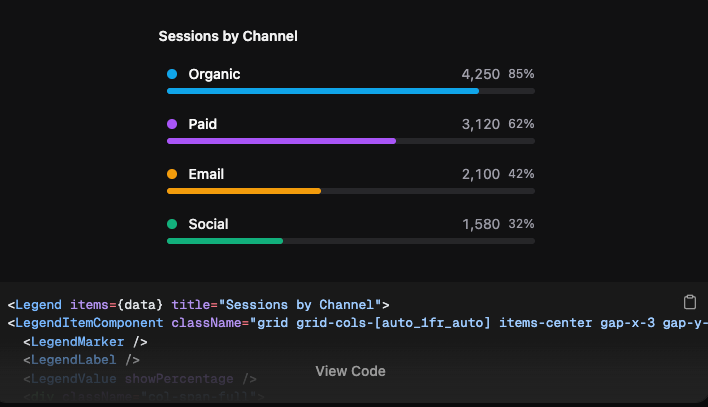Select the Email legend label
Viewport: 708px width, 407px height.
click(x=208, y=174)
